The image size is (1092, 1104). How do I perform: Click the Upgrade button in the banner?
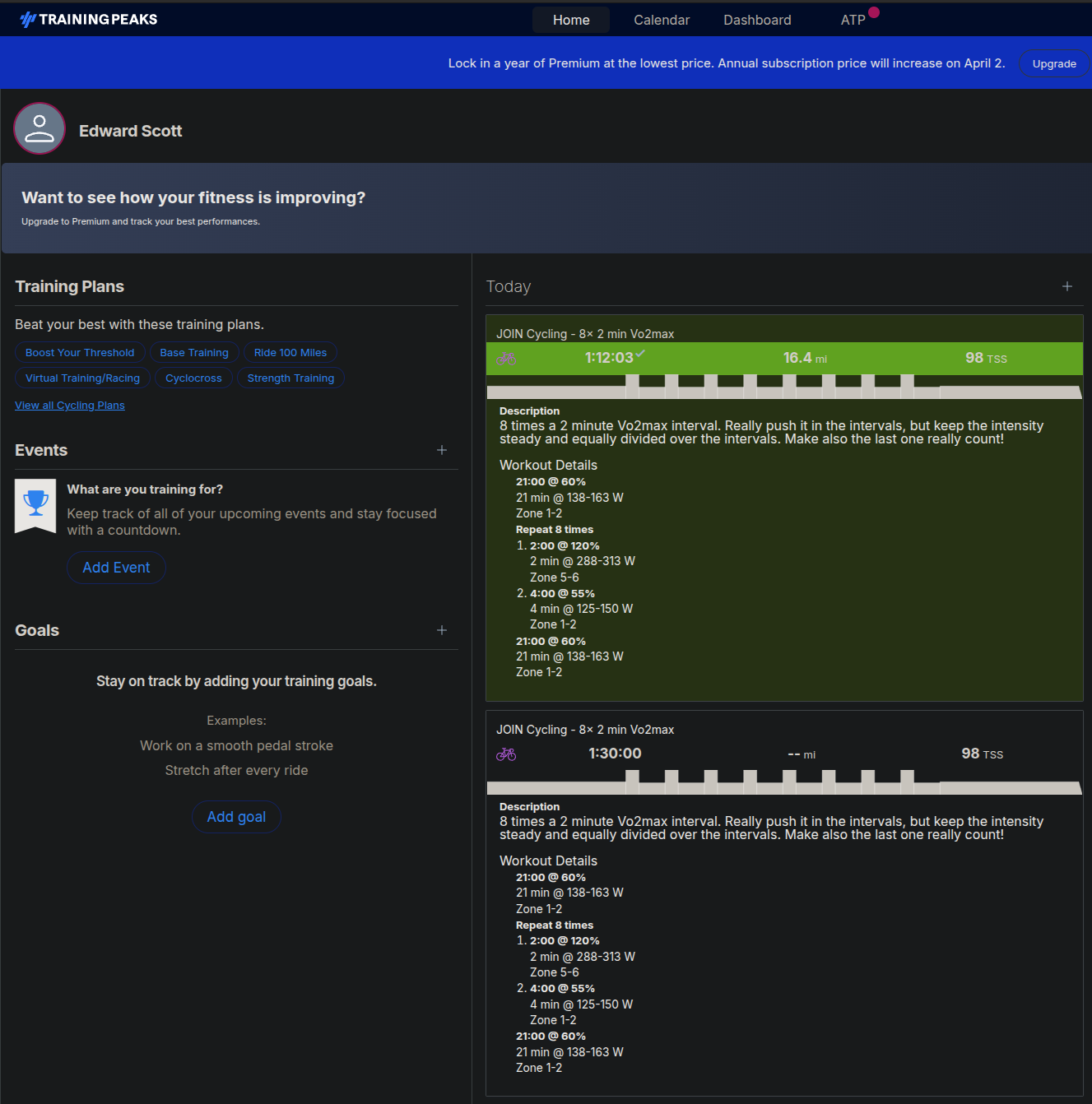pyautogui.click(x=1054, y=63)
